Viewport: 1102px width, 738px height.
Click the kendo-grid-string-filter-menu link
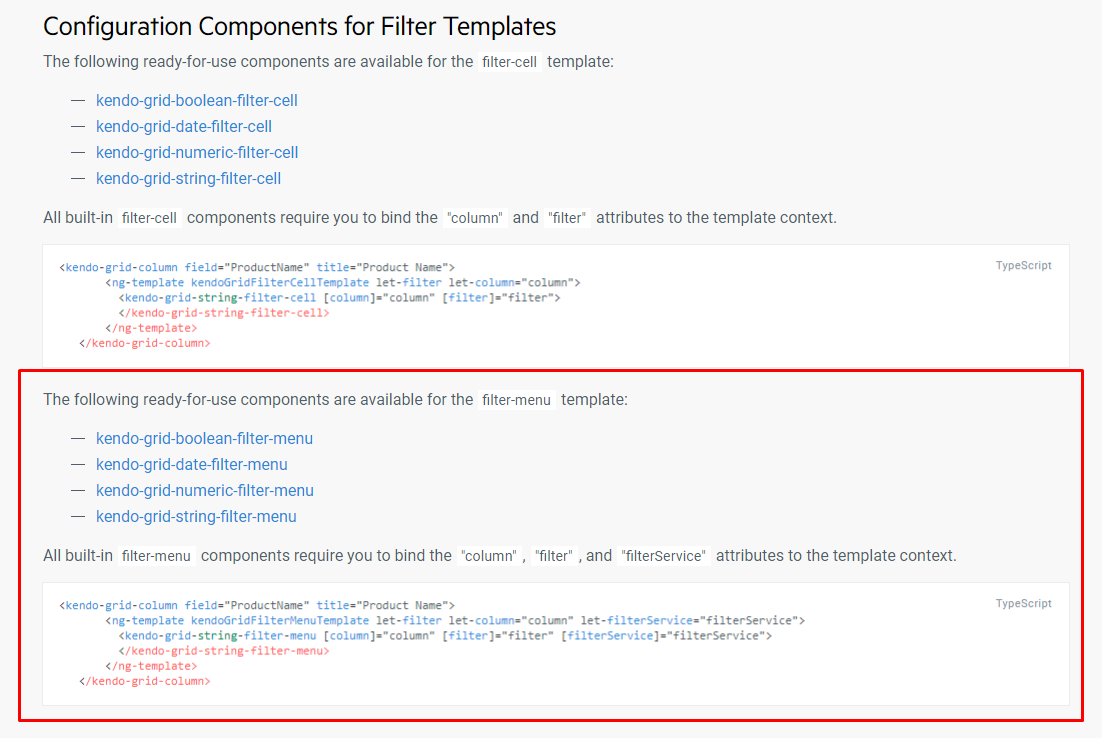click(196, 516)
